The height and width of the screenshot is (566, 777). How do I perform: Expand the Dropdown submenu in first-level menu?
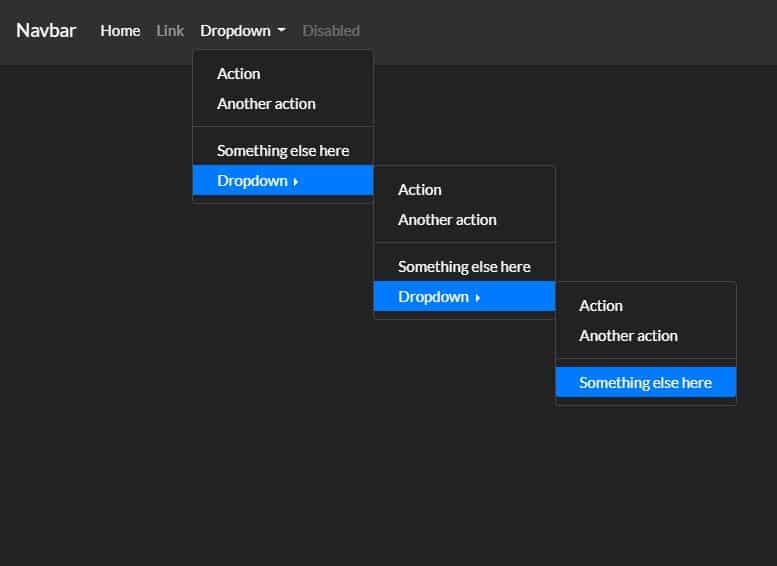[x=252, y=181]
